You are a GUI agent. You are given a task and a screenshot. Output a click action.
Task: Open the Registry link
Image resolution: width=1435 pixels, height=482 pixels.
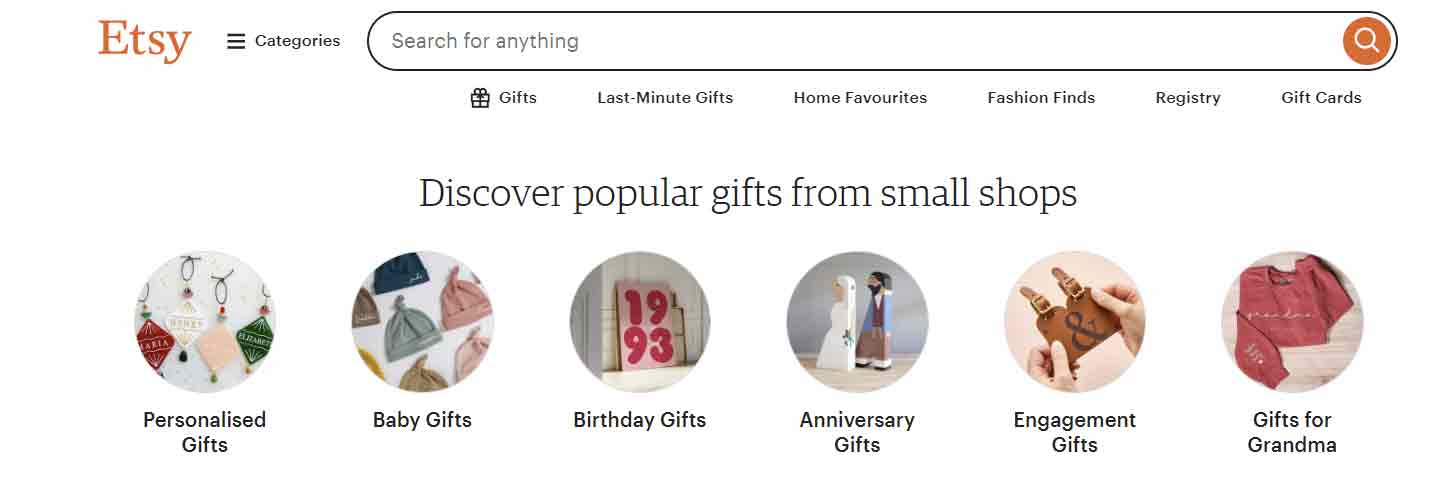1188,98
